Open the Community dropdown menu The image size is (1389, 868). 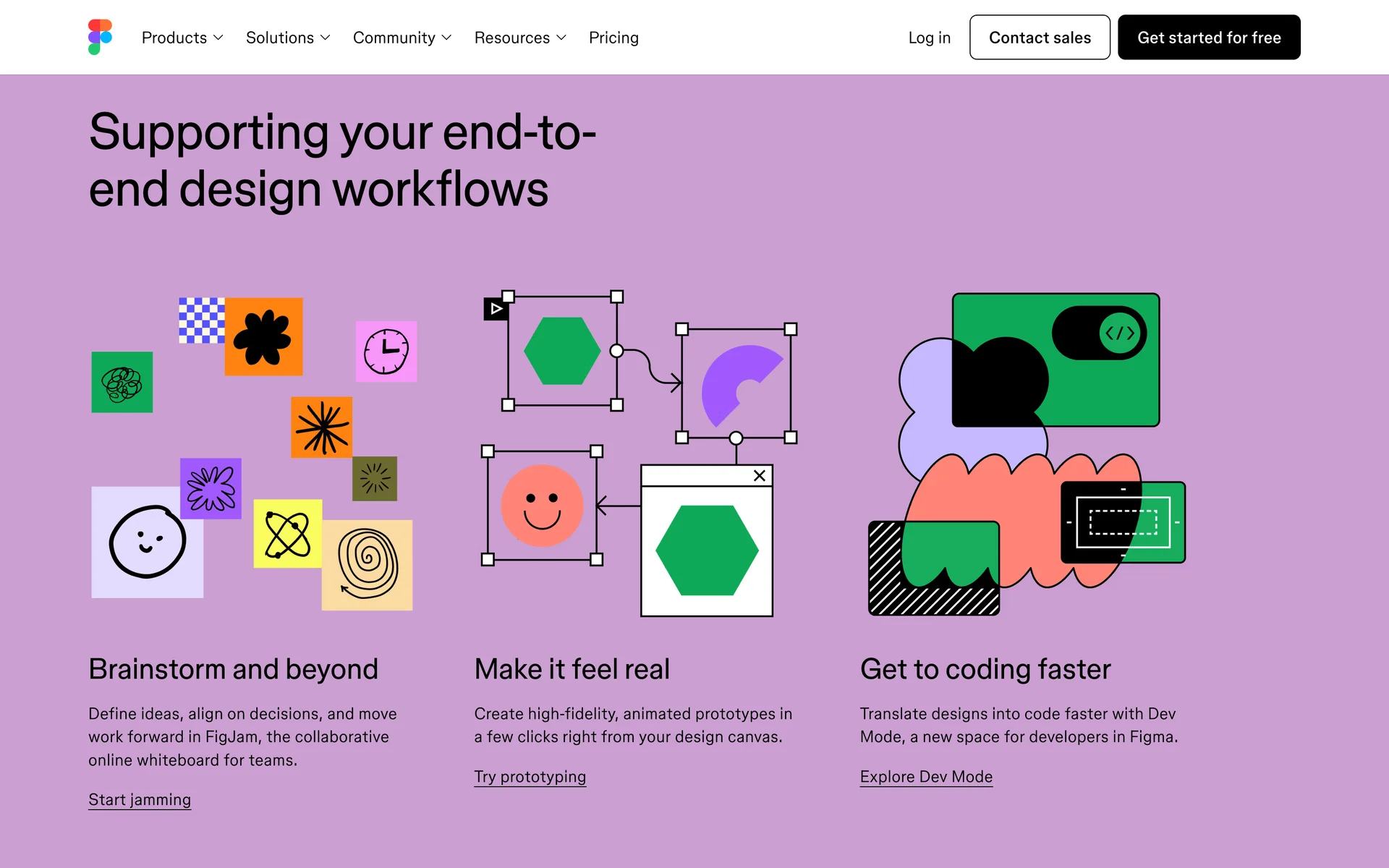point(402,38)
